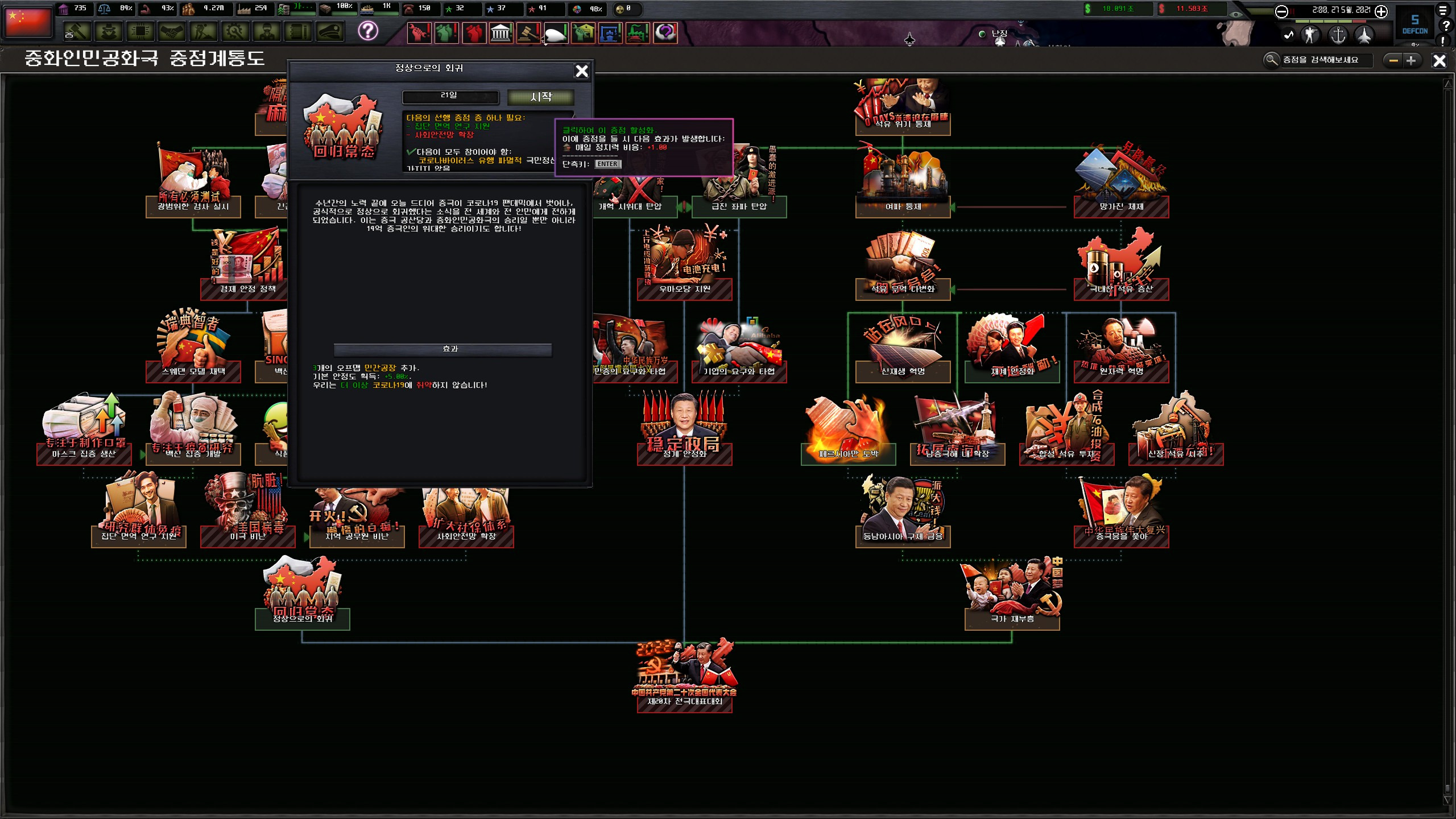Zoom out the focus tree with minus

[1393, 60]
